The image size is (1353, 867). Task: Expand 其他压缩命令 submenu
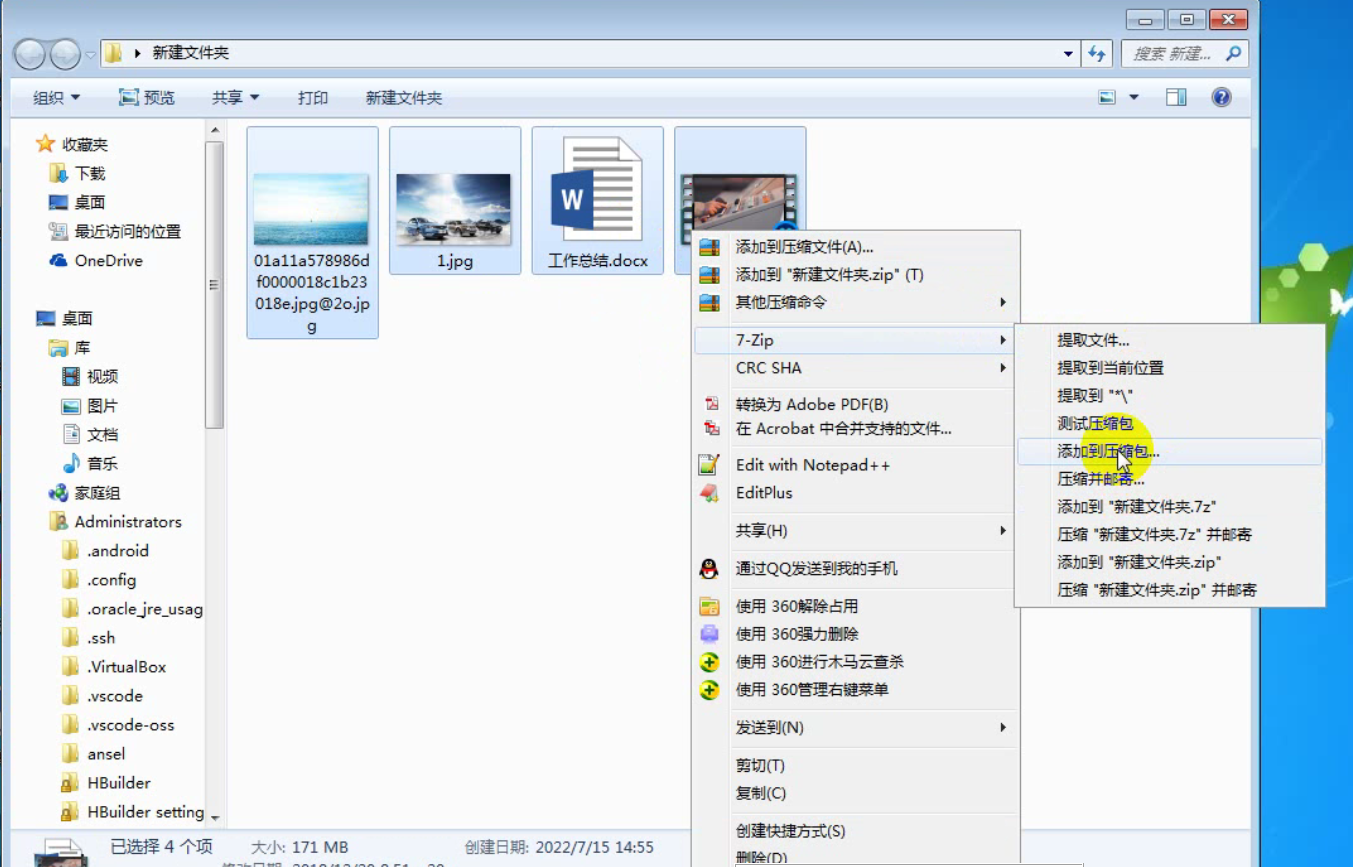coord(856,302)
